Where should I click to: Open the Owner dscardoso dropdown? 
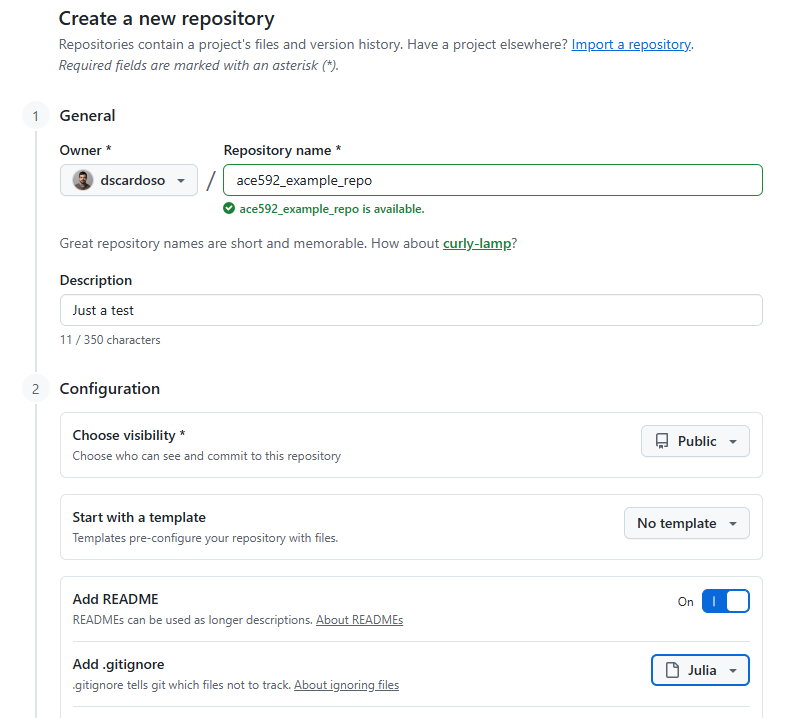129,181
